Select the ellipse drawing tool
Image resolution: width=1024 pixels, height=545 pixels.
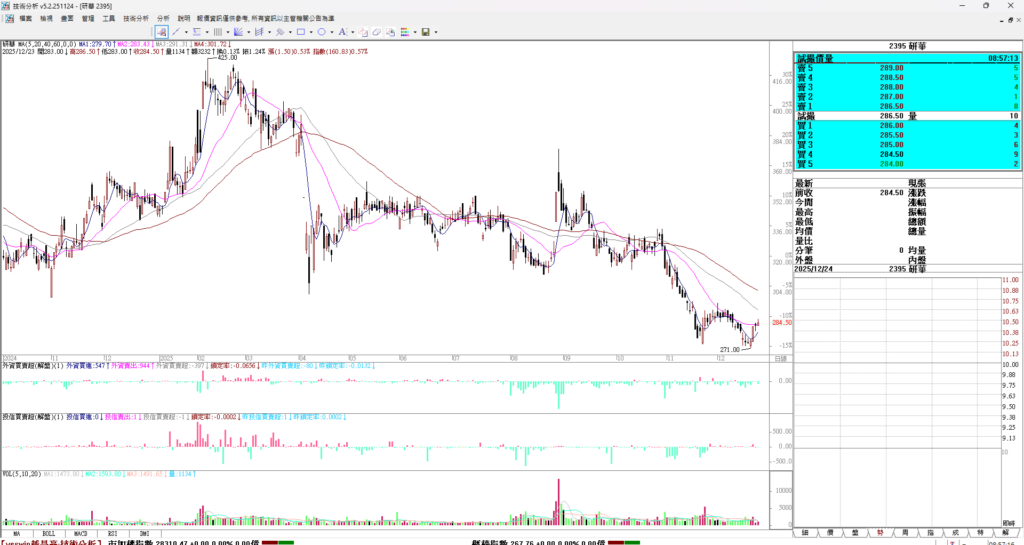coord(321,32)
